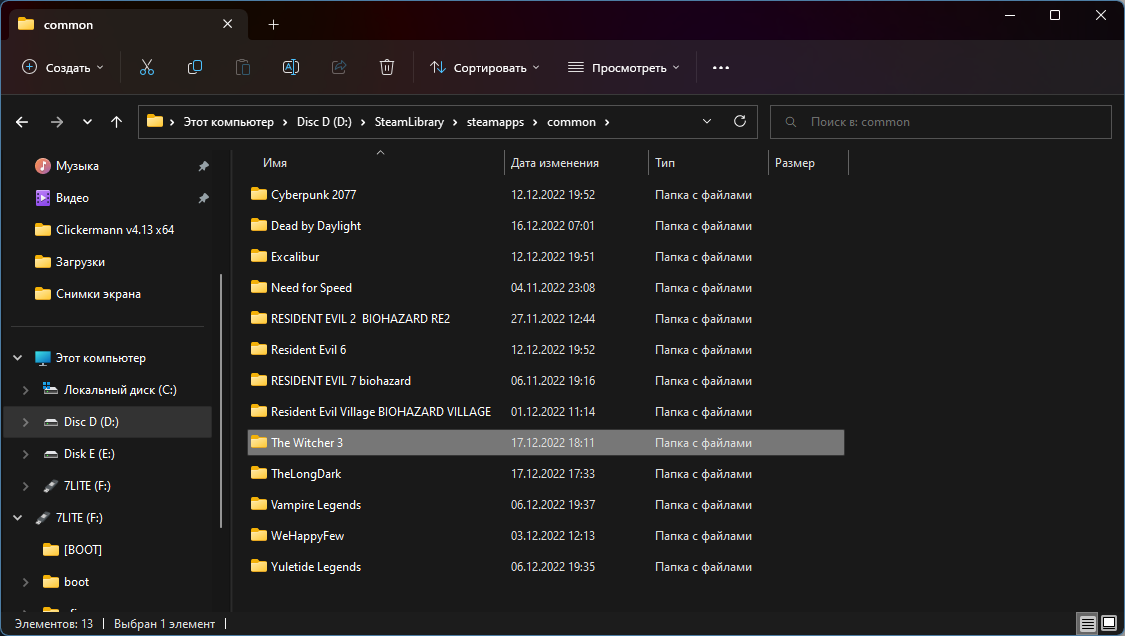Image resolution: width=1125 pixels, height=636 pixels.
Task: Expand the boot folder node
Action: [26, 581]
